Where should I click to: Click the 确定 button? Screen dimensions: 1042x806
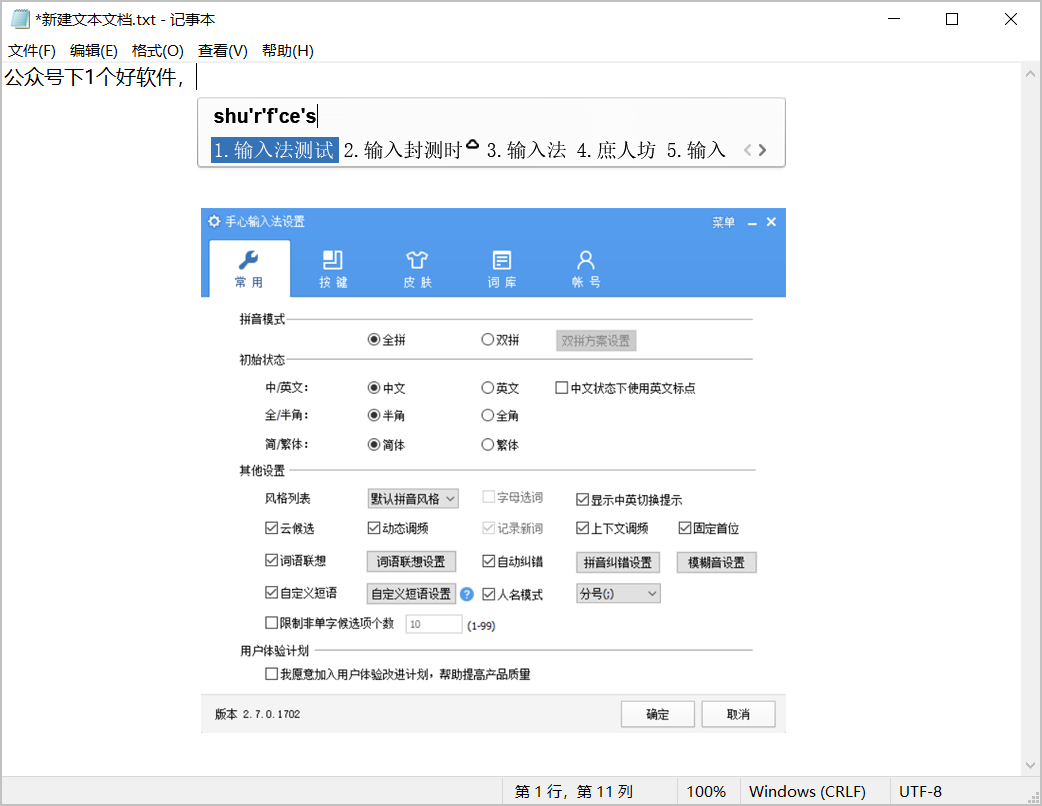(657, 714)
